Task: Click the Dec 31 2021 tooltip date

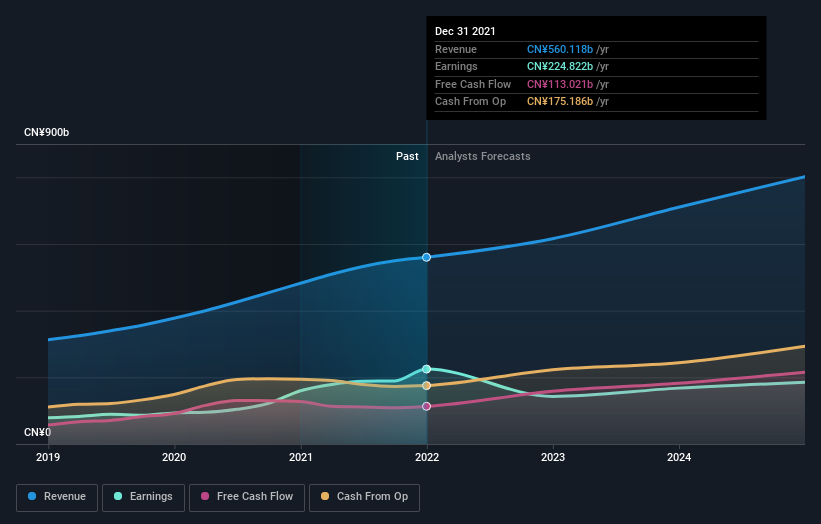Action: coord(465,32)
